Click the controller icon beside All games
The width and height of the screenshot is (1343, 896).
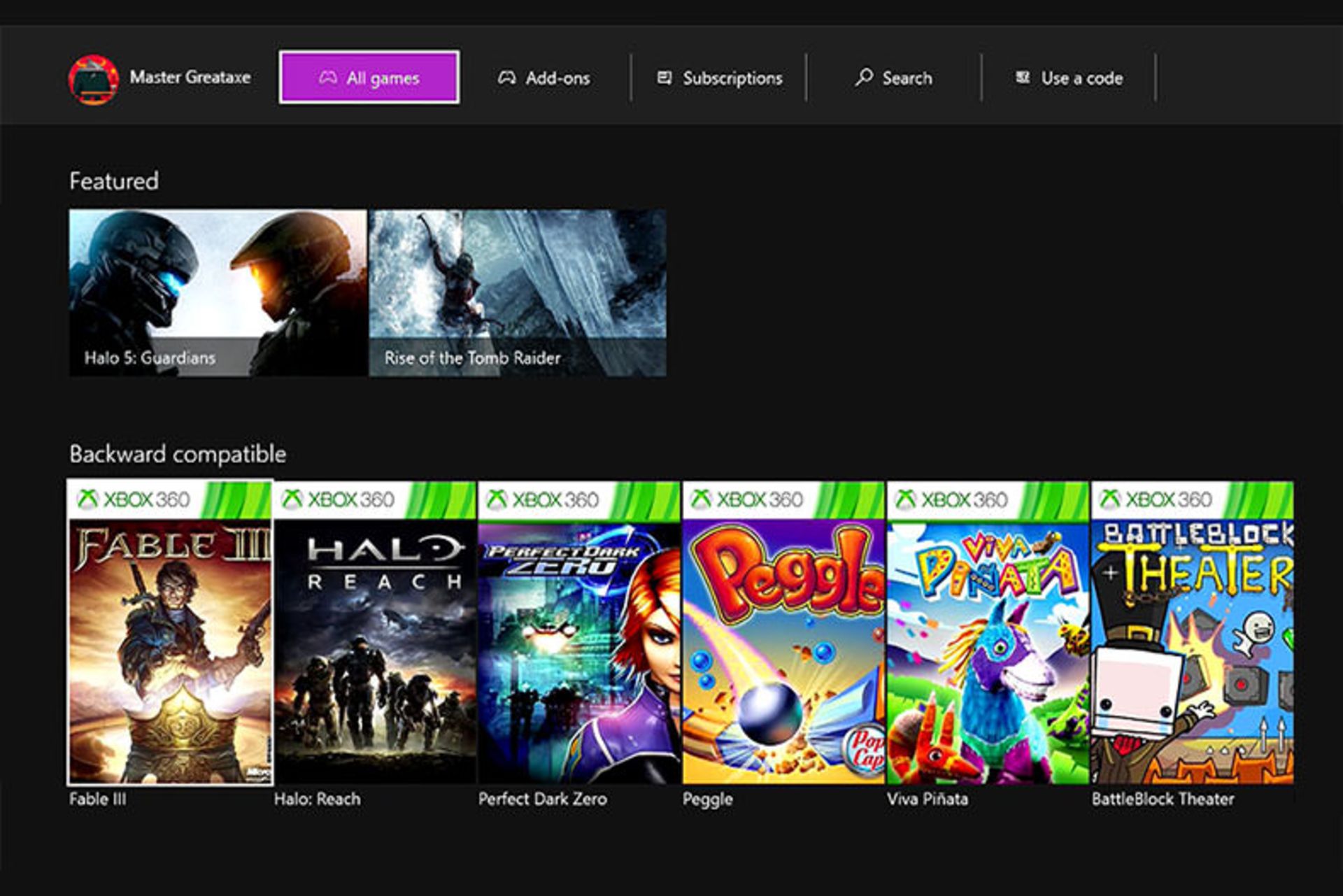coord(328,78)
